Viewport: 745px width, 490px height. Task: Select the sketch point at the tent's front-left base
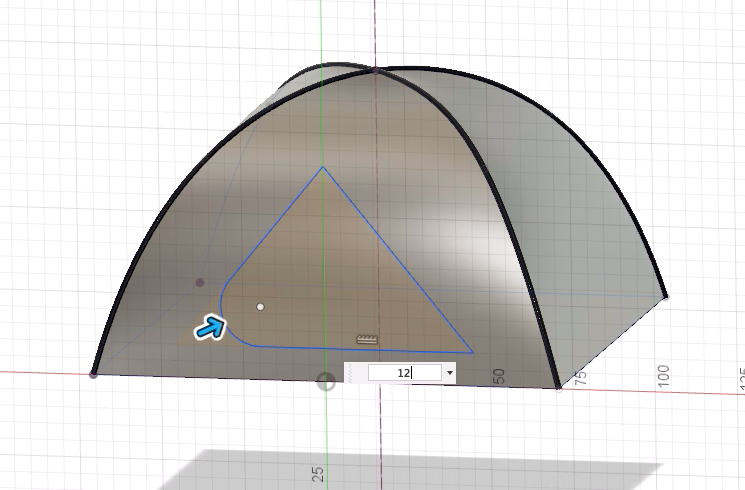pos(93,375)
